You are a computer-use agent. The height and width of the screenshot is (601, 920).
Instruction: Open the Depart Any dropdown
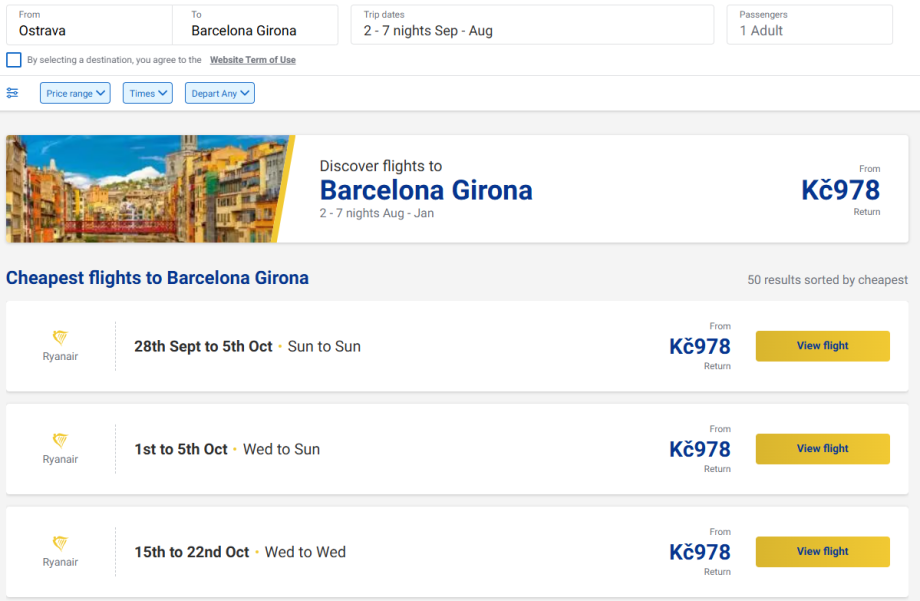tap(218, 93)
